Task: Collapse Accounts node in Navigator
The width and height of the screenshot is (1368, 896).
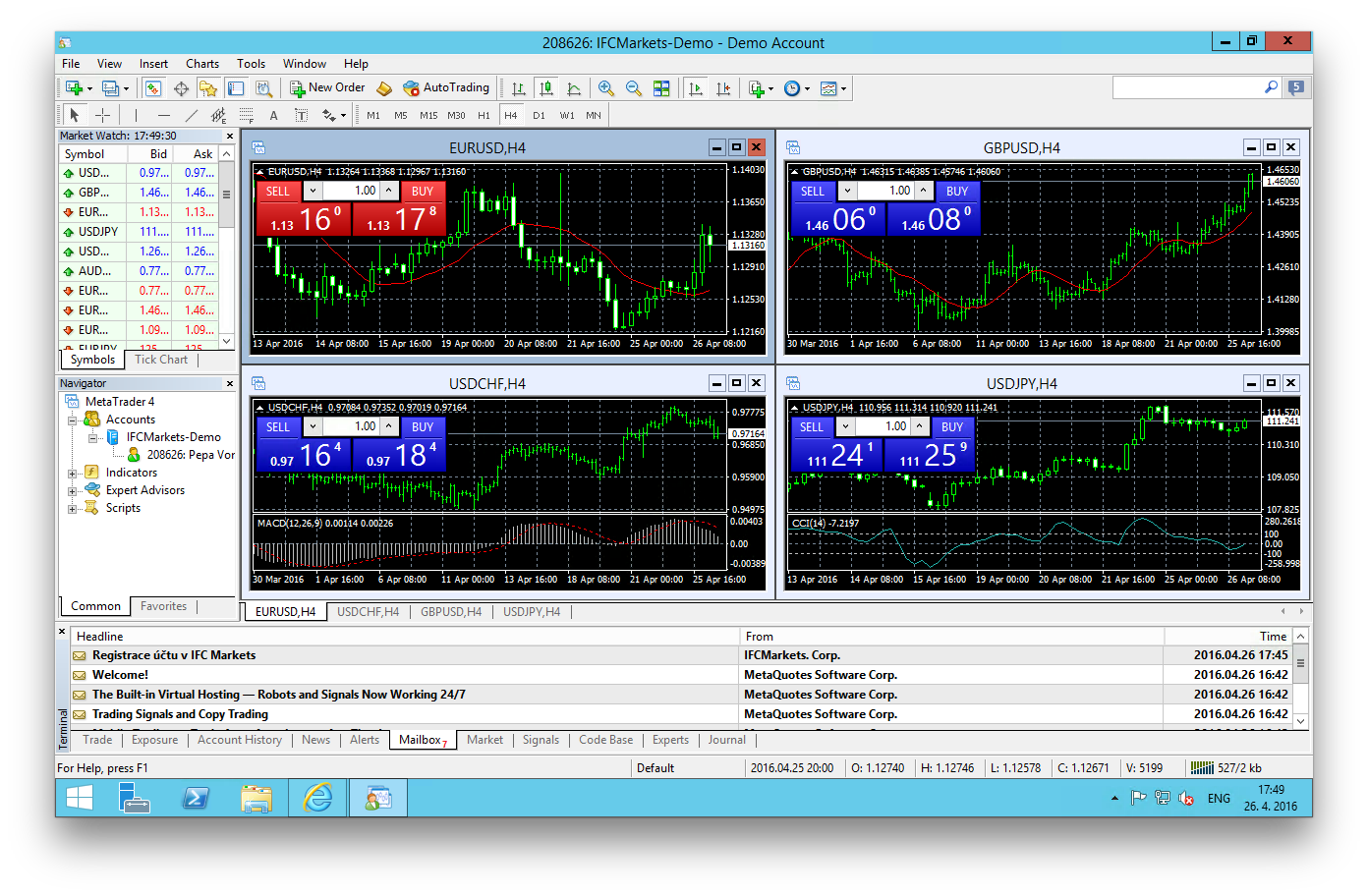Action: (x=72, y=420)
